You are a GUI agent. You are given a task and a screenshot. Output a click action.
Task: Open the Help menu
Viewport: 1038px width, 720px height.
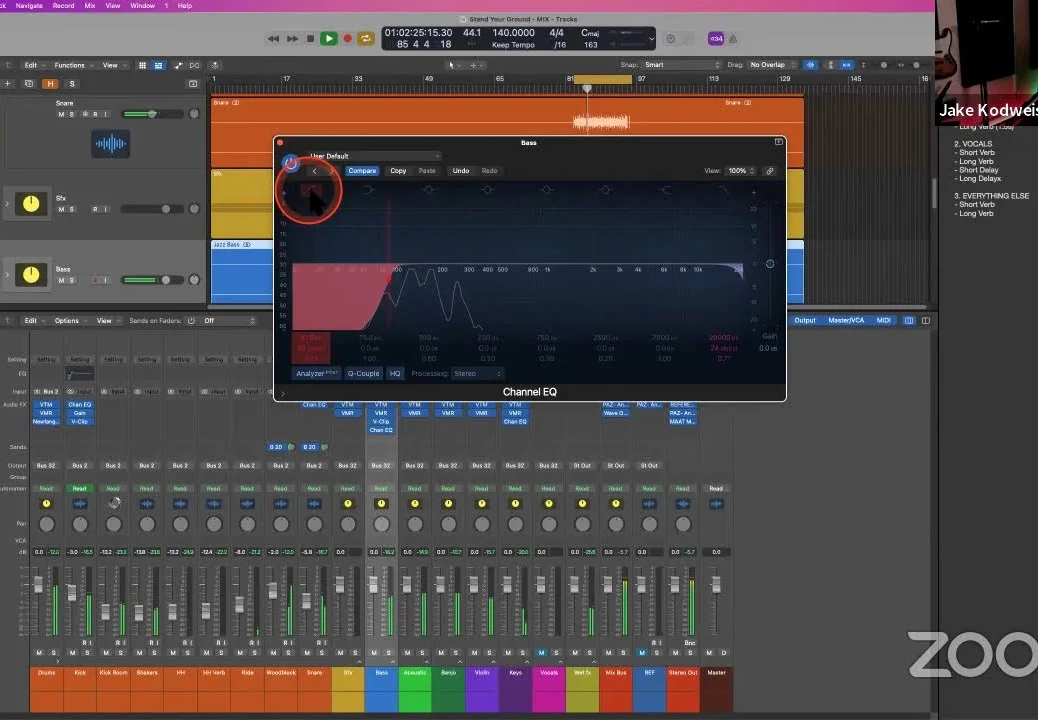coord(185,5)
